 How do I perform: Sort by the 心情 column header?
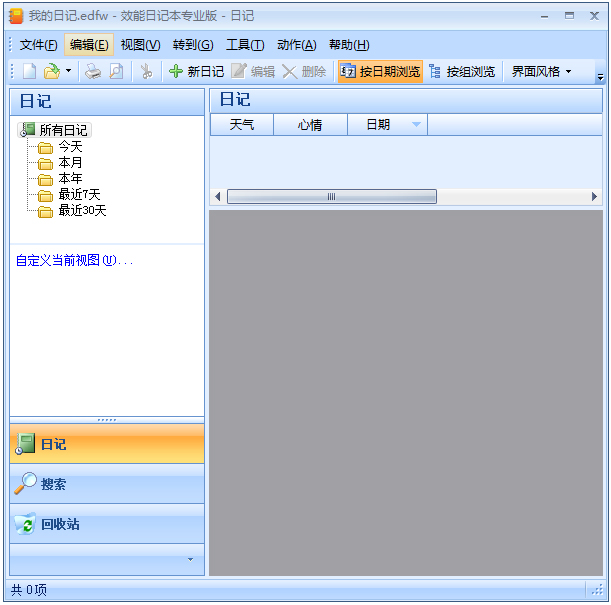(x=310, y=125)
